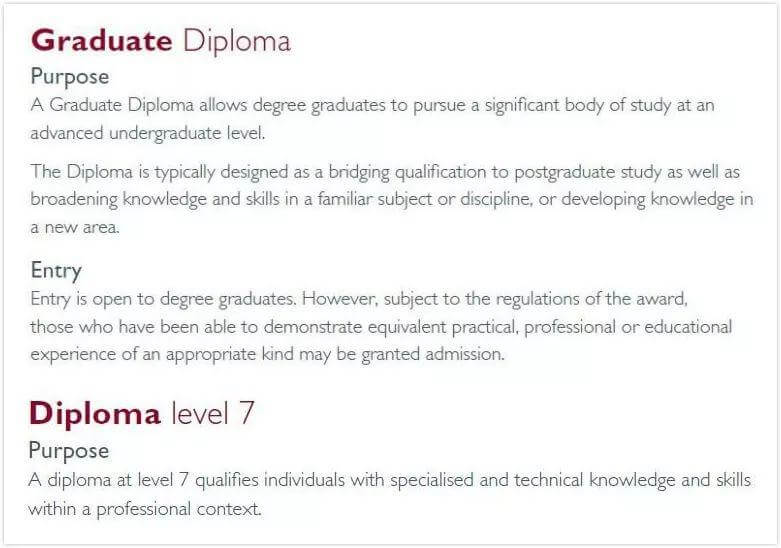Click the line starting "broadening knowledge and skills"
Viewport: 781px width, 548px height.
click(391, 199)
